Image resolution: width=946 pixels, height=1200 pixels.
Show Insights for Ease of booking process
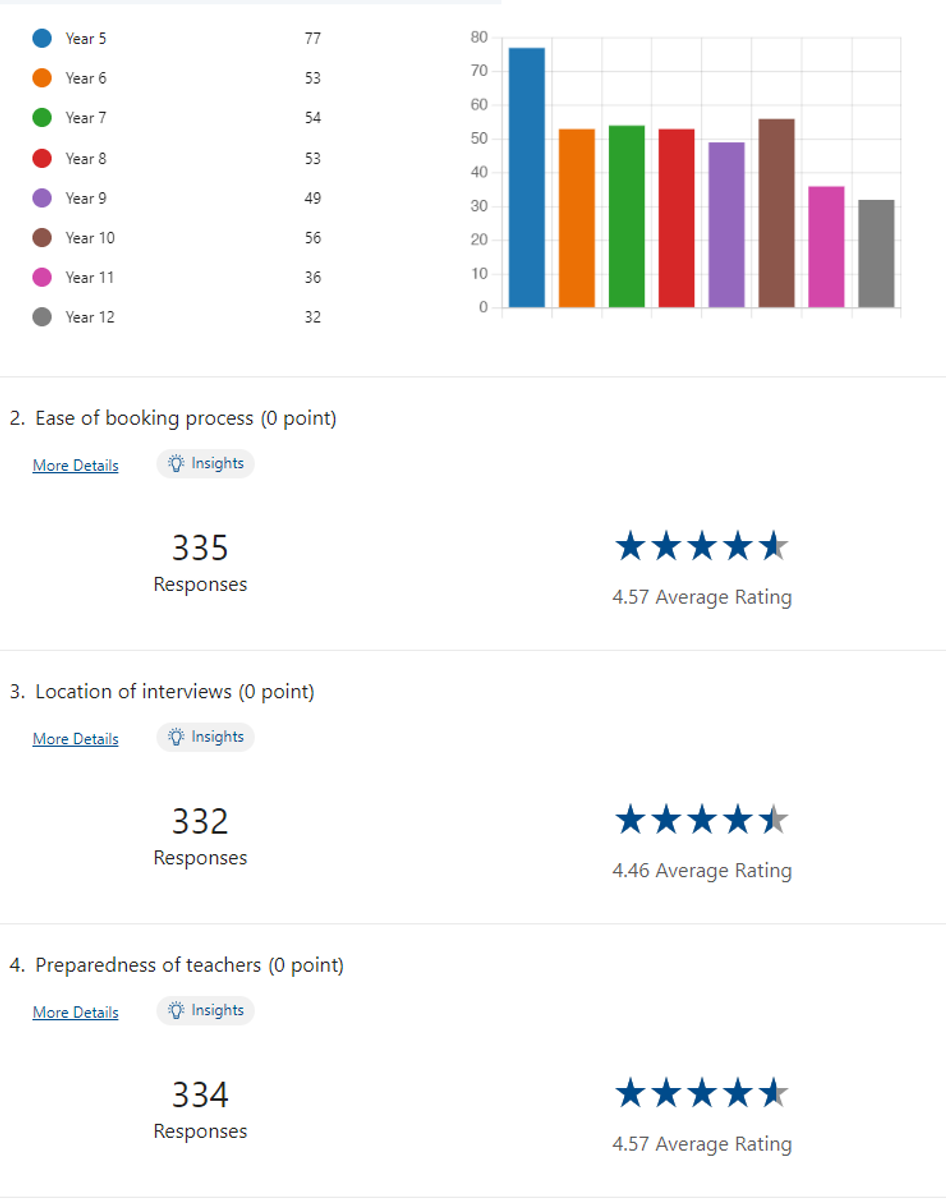pos(206,464)
